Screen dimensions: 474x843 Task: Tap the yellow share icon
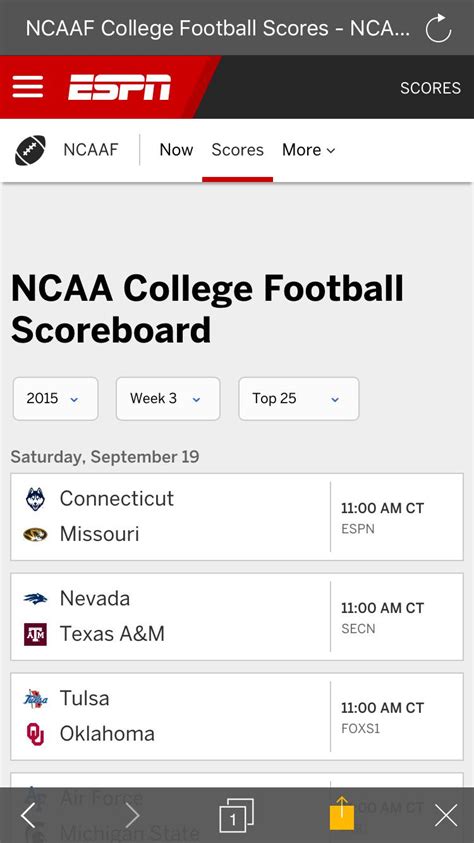pyautogui.click(x=342, y=813)
